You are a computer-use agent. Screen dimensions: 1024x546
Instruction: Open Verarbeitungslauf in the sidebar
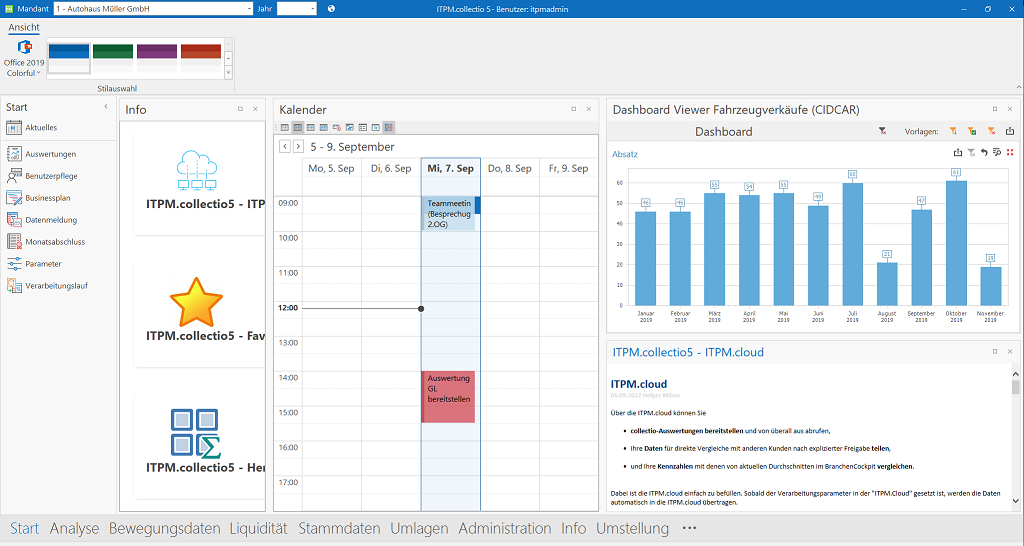pos(47,285)
